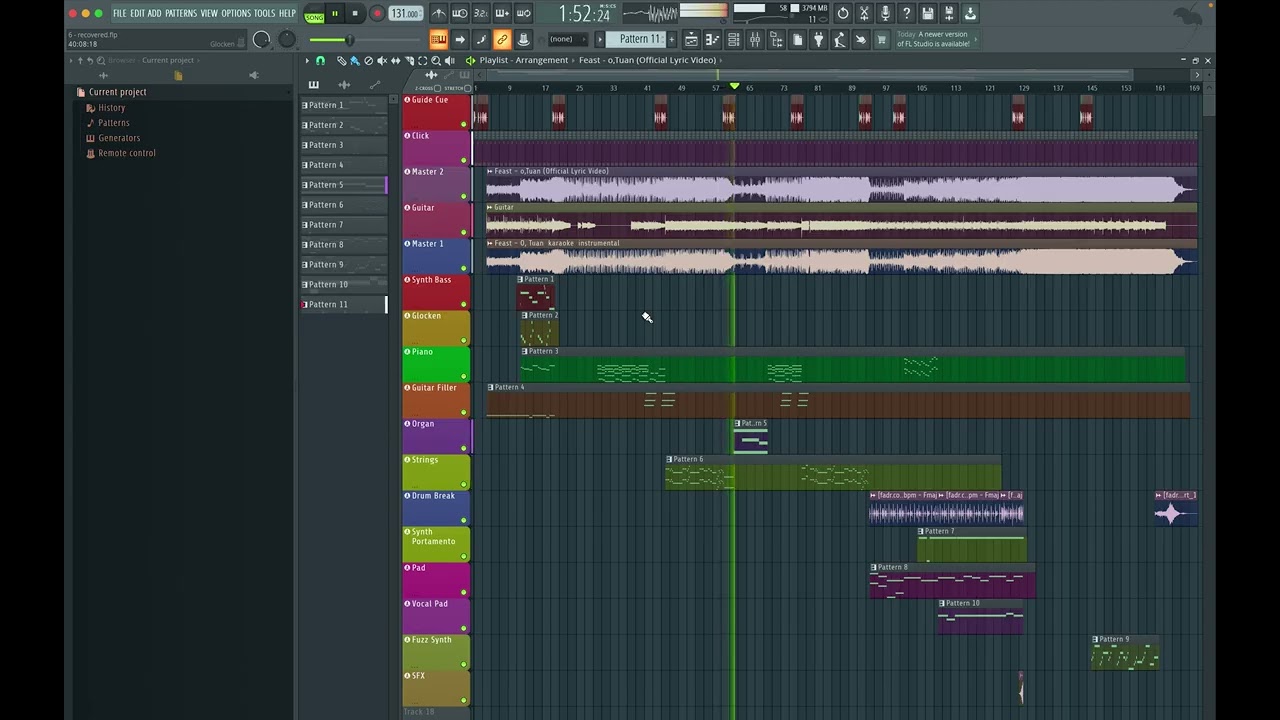Pause playback with the pause button

click(335, 13)
